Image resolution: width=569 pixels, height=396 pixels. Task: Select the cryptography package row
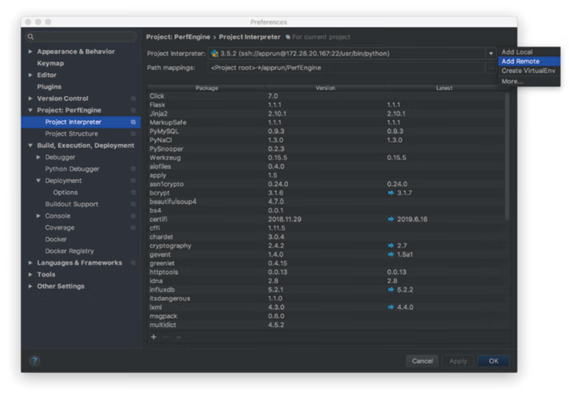point(326,246)
